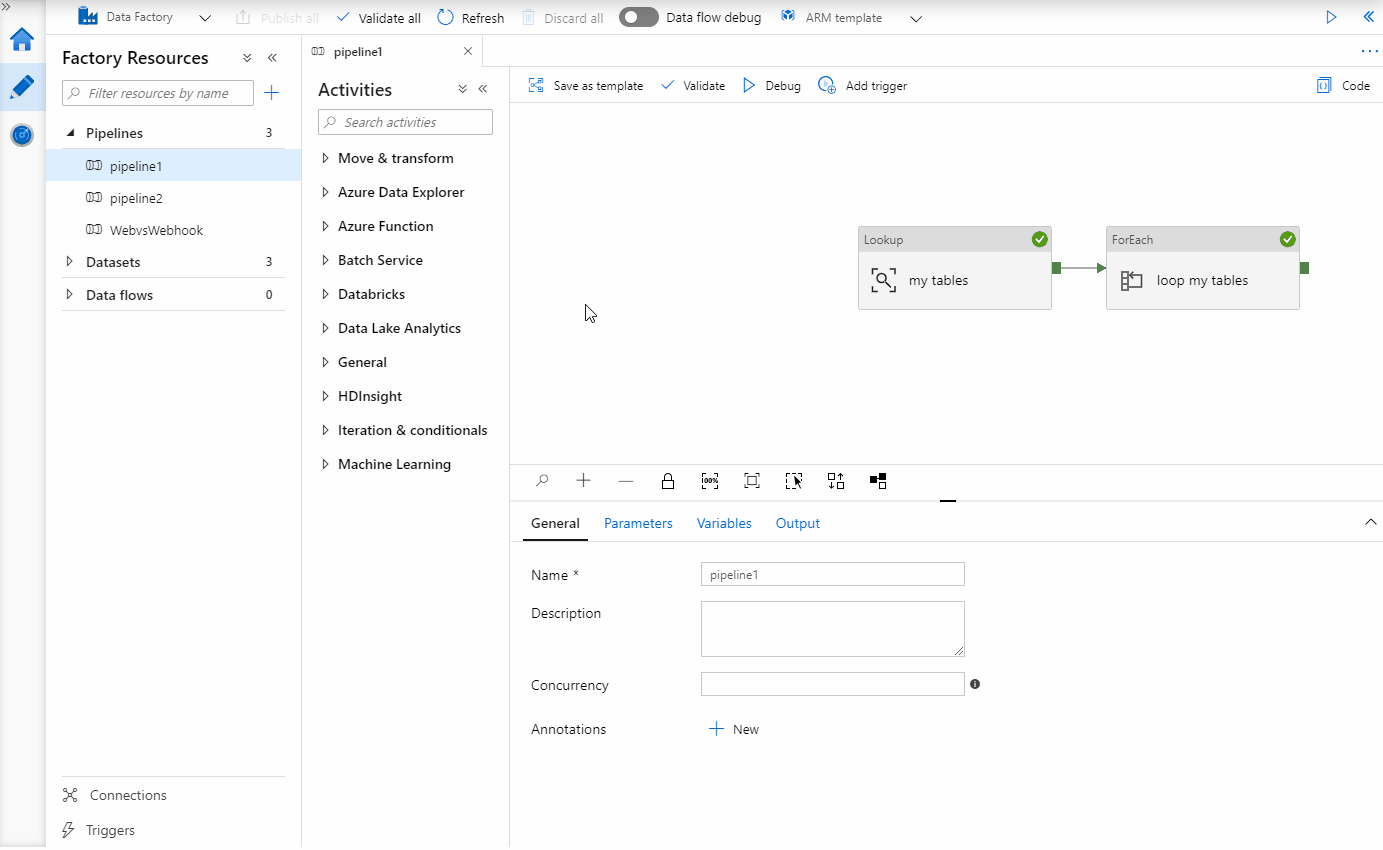This screenshot has height=850, width=1383.
Task: Zoom in on the pipeline canvas
Action: click(x=583, y=481)
